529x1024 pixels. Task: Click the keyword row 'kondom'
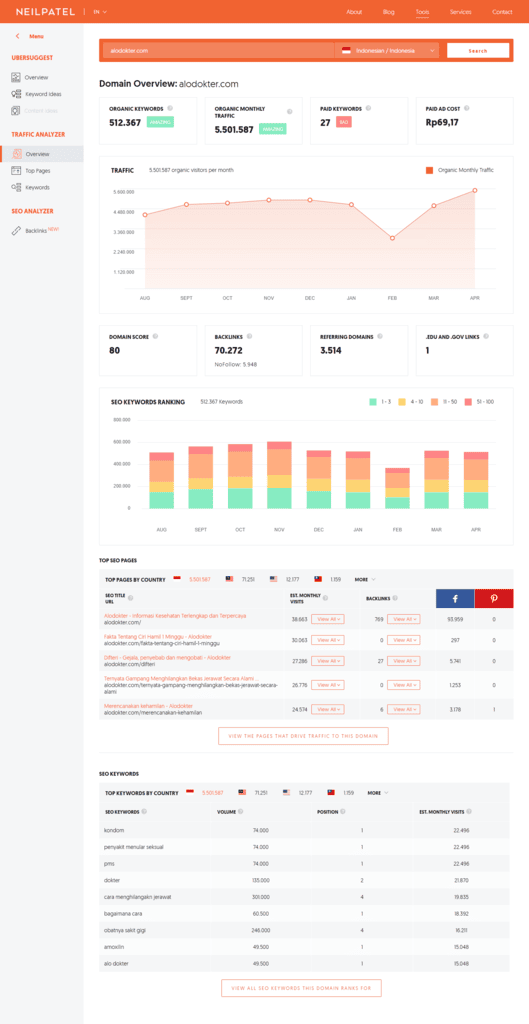[x=306, y=830]
